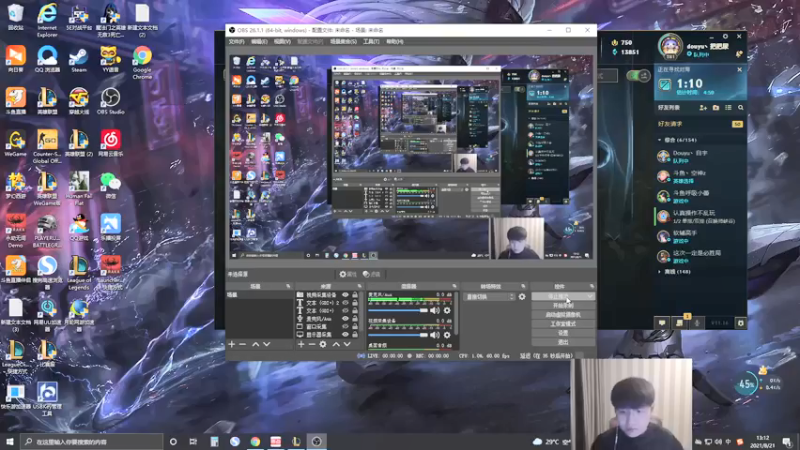This screenshot has height=450, width=800.
Task: Open OBS Edit menu
Action: pos(259,41)
